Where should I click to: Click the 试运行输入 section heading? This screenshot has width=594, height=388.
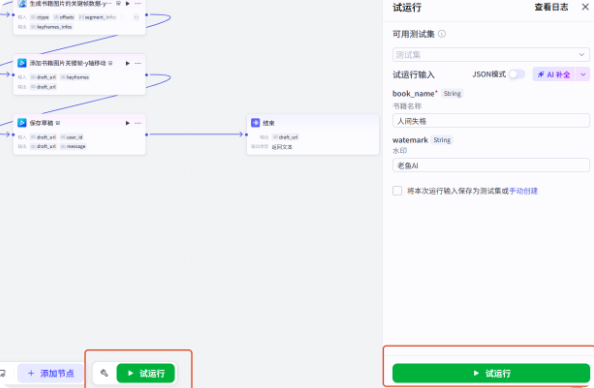coord(413,75)
